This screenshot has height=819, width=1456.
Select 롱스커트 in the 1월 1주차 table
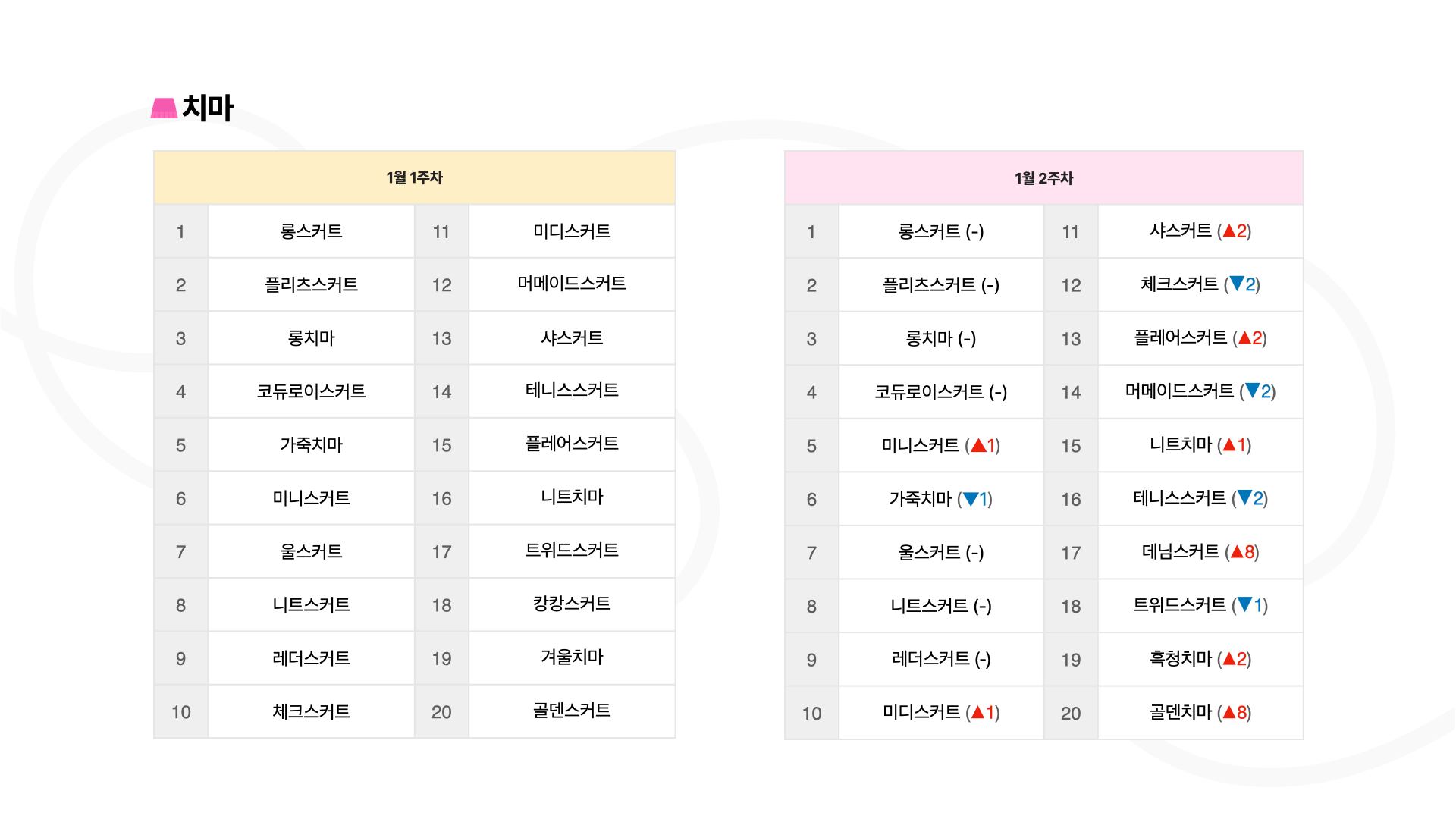[311, 231]
